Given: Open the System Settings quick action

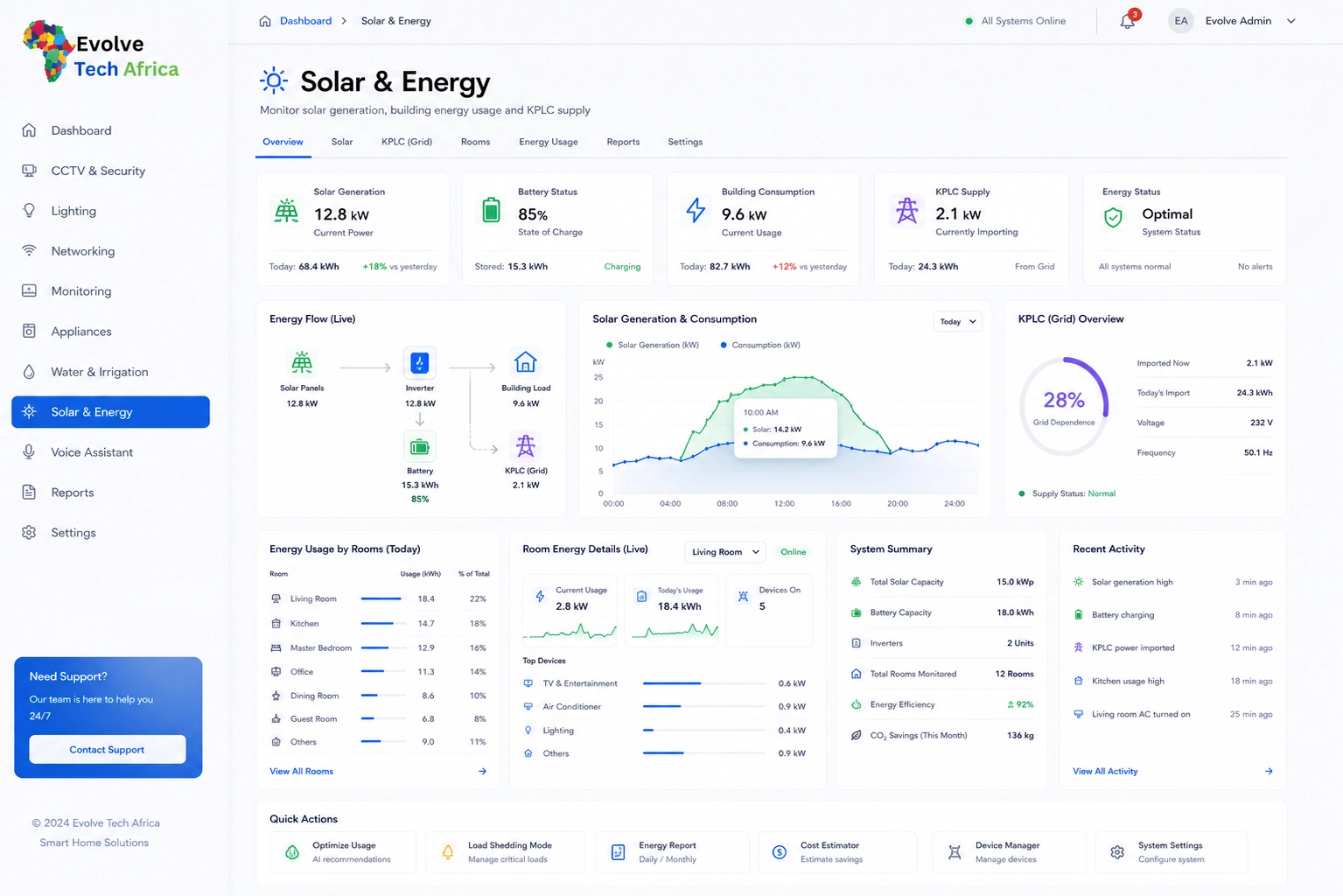Looking at the screenshot, I should (x=1172, y=852).
